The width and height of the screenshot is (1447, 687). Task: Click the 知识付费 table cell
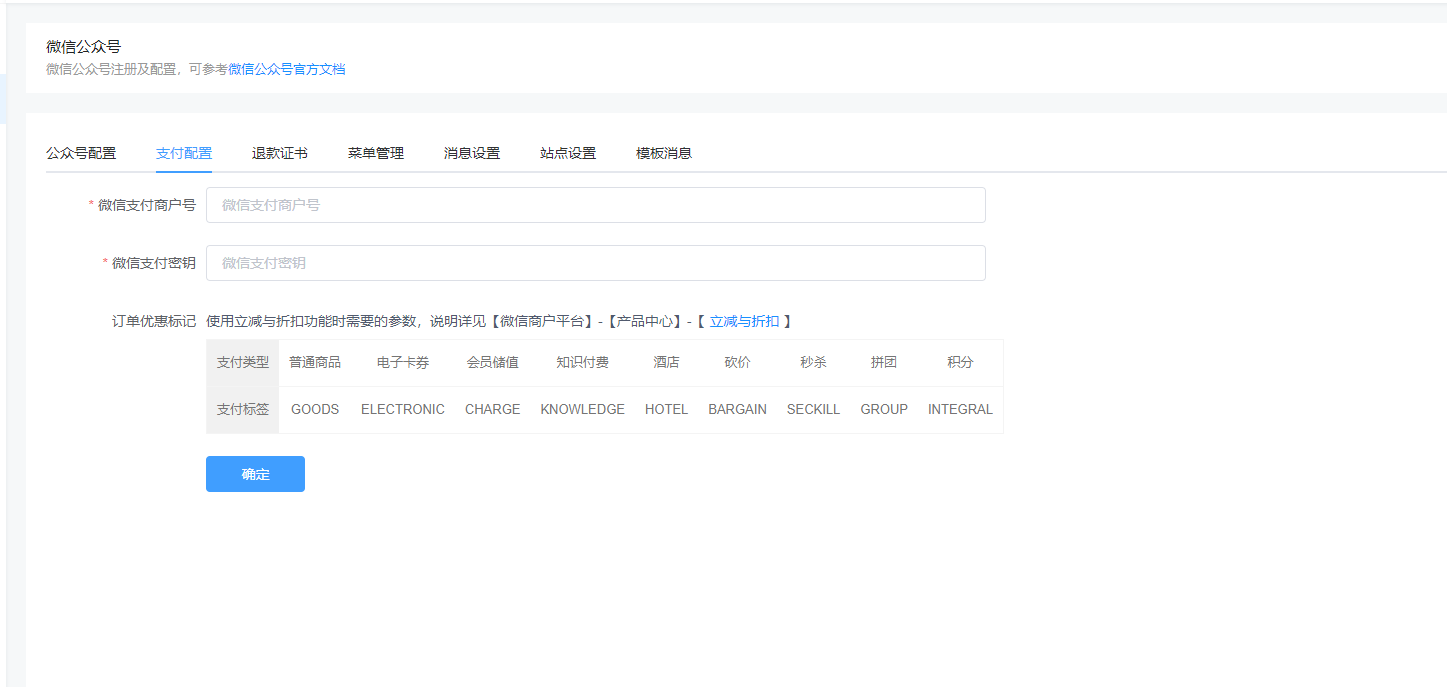tap(583, 362)
